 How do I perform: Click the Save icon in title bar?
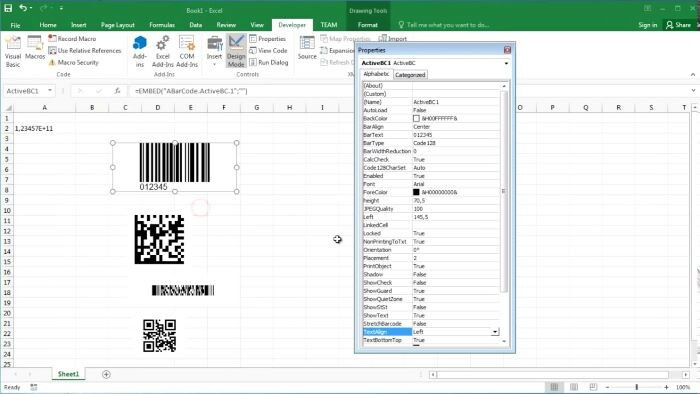click(x=8, y=8)
